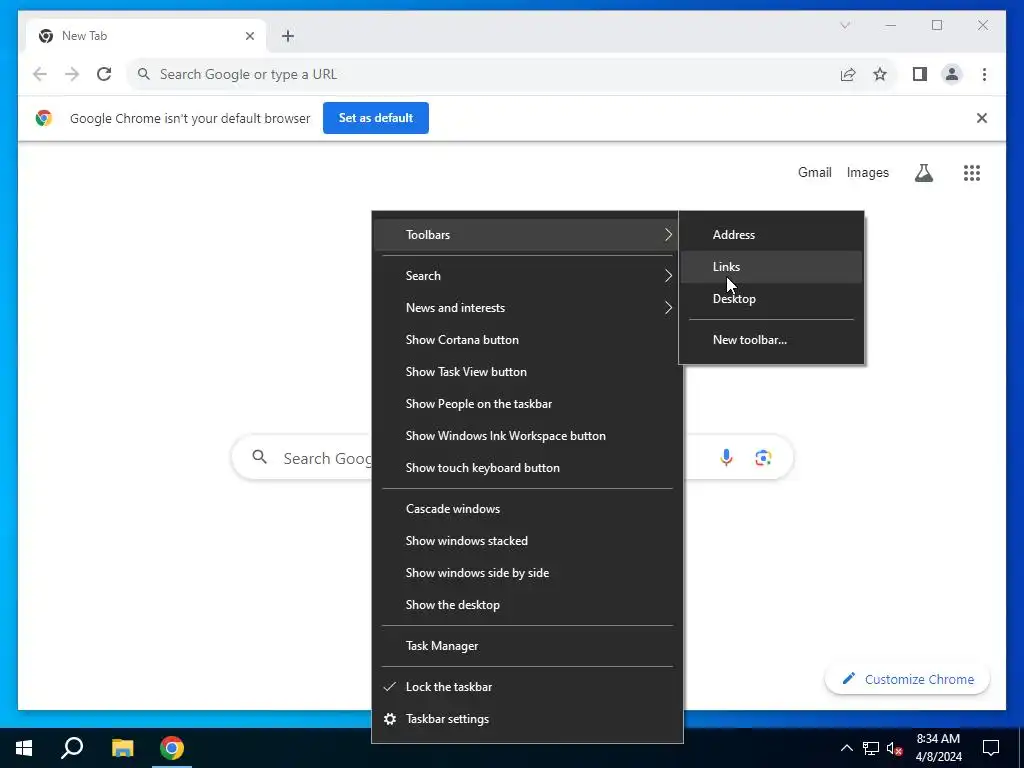This screenshot has height=768, width=1024.
Task: Enable the Links toolbar
Action: point(771,267)
